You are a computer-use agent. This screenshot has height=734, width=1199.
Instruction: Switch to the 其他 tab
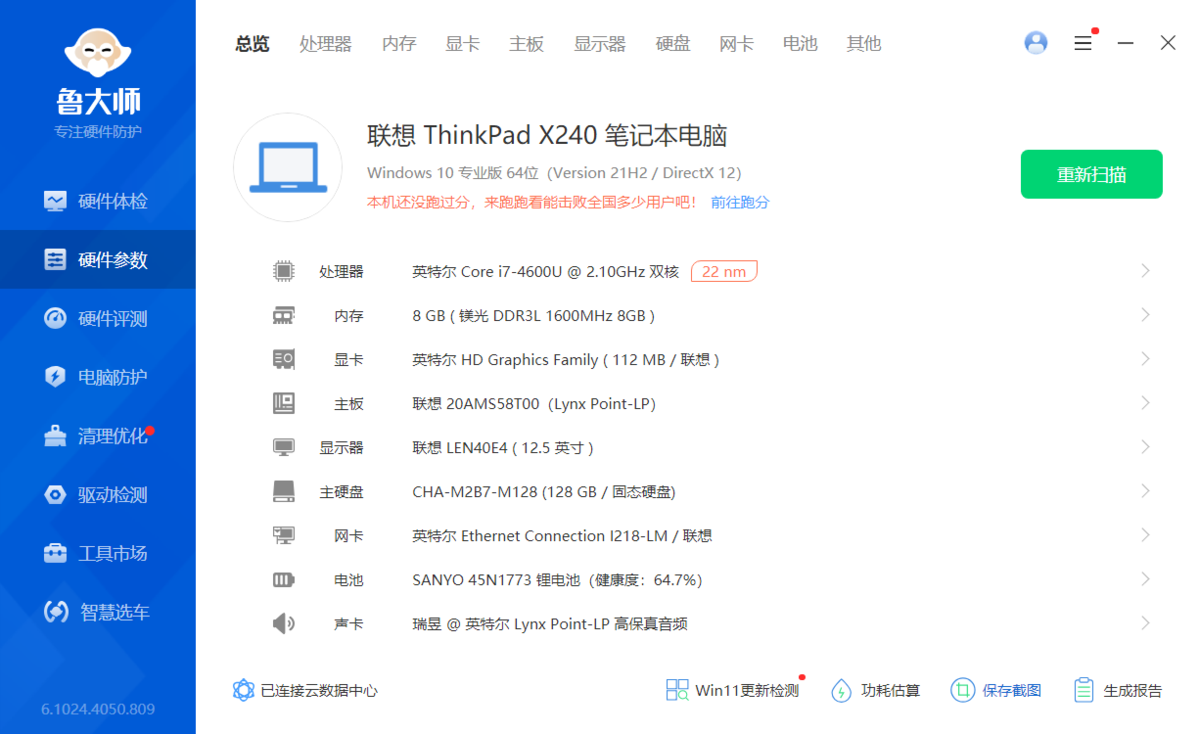(x=864, y=44)
